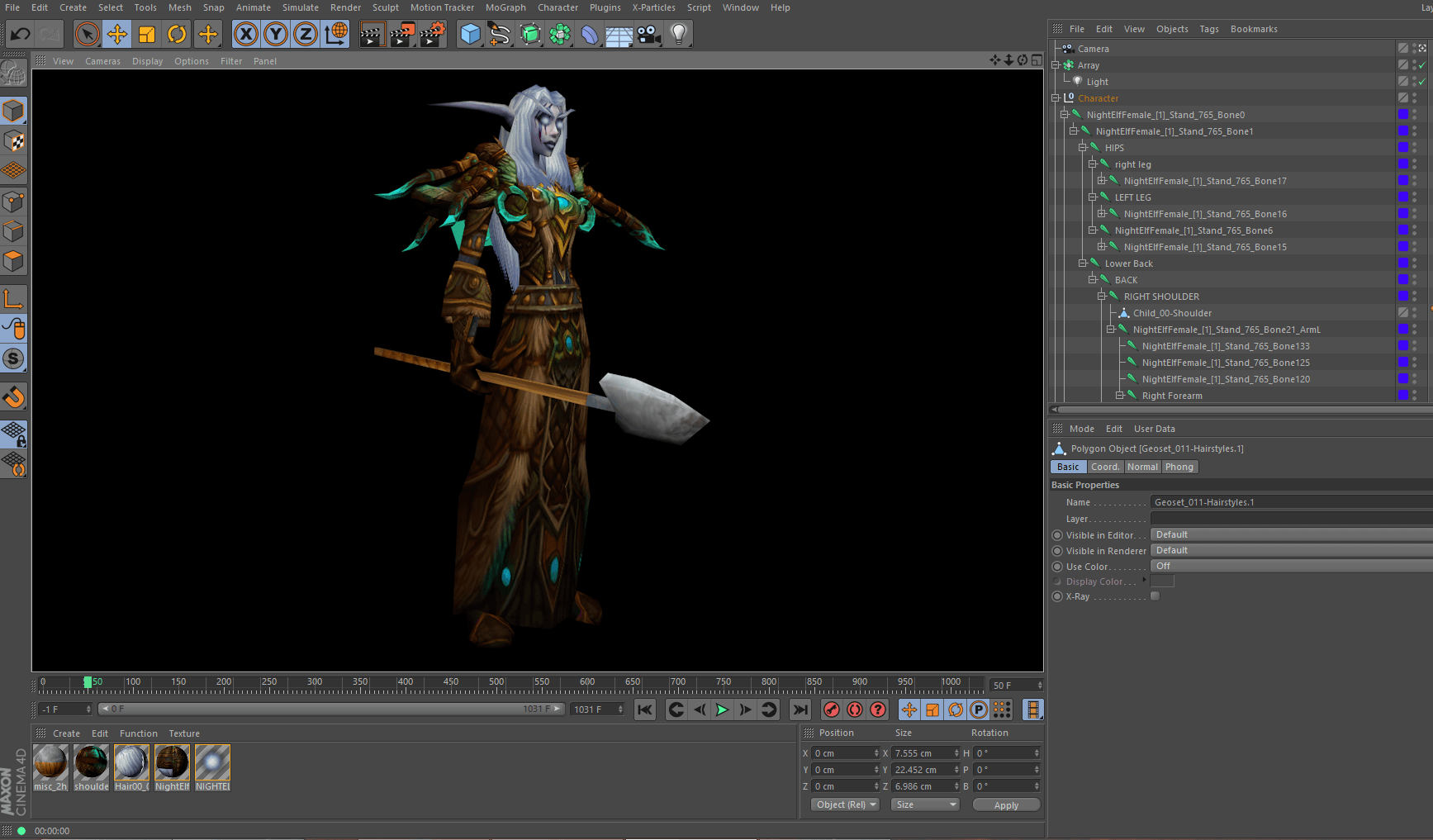Collapse the Lower Back joint
The height and width of the screenshot is (840, 1433).
click(x=1083, y=263)
